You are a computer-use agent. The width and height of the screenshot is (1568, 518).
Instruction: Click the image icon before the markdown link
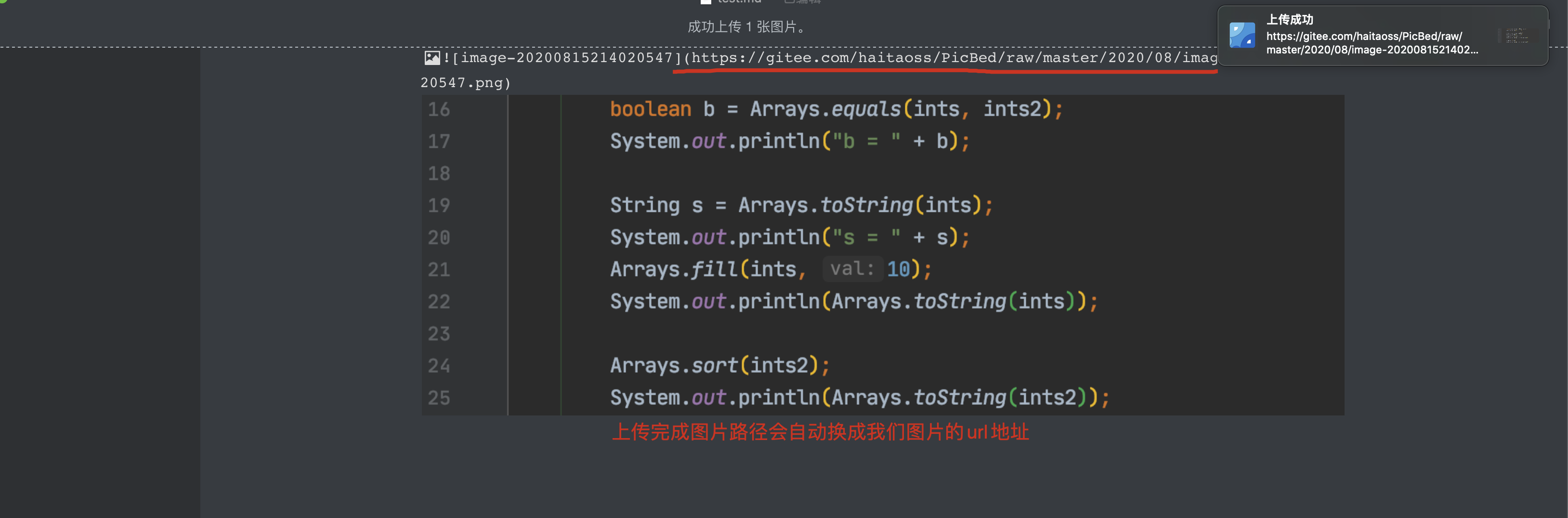tap(431, 58)
